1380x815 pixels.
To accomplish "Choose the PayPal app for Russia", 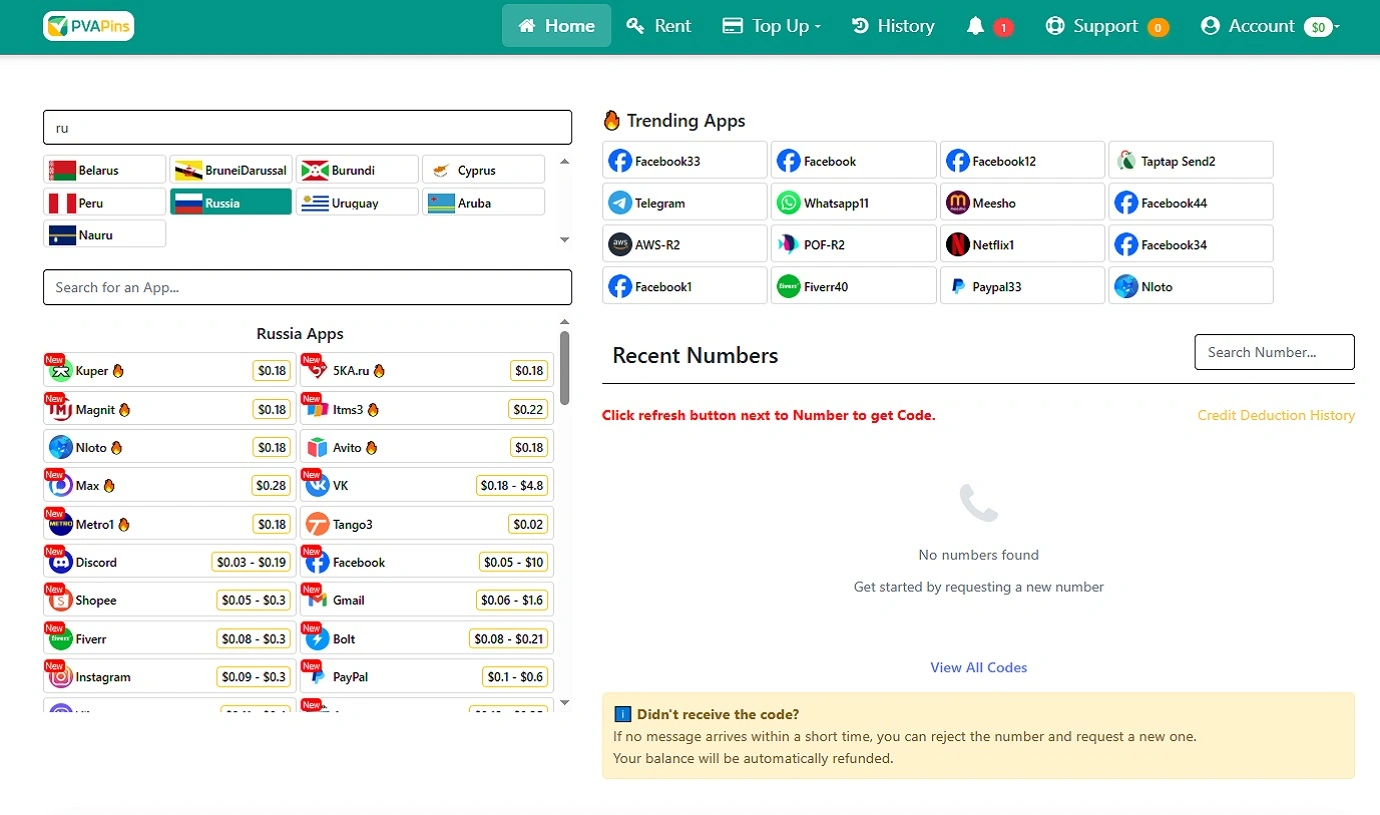I will pos(427,677).
